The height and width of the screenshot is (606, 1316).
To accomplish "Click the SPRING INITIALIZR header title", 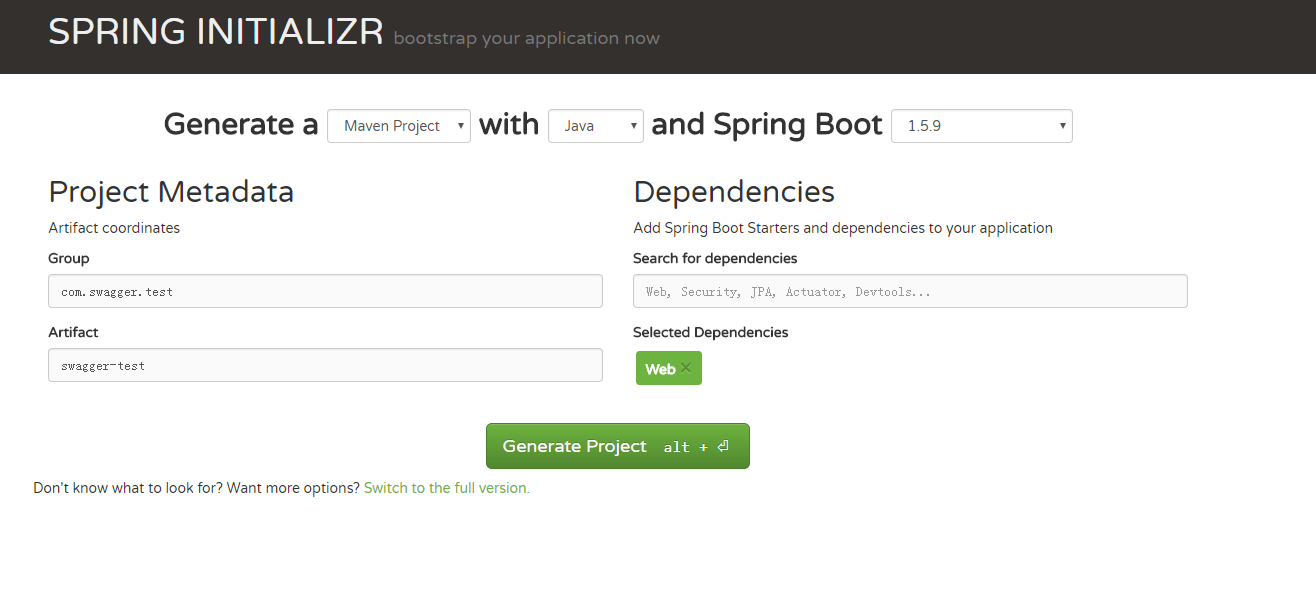I will [216, 32].
